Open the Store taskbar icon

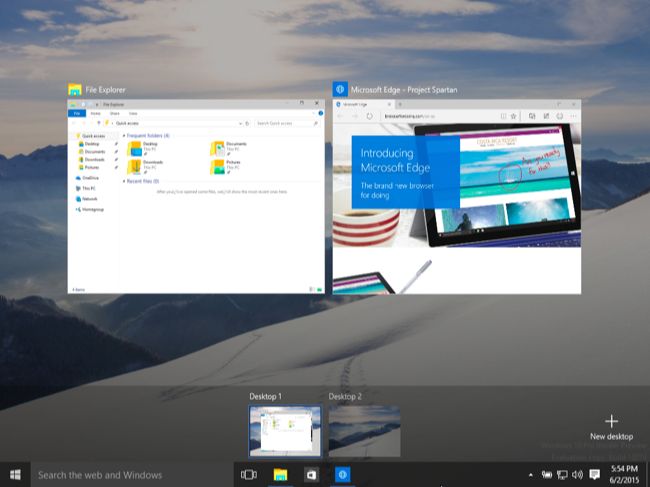pos(311,475)
